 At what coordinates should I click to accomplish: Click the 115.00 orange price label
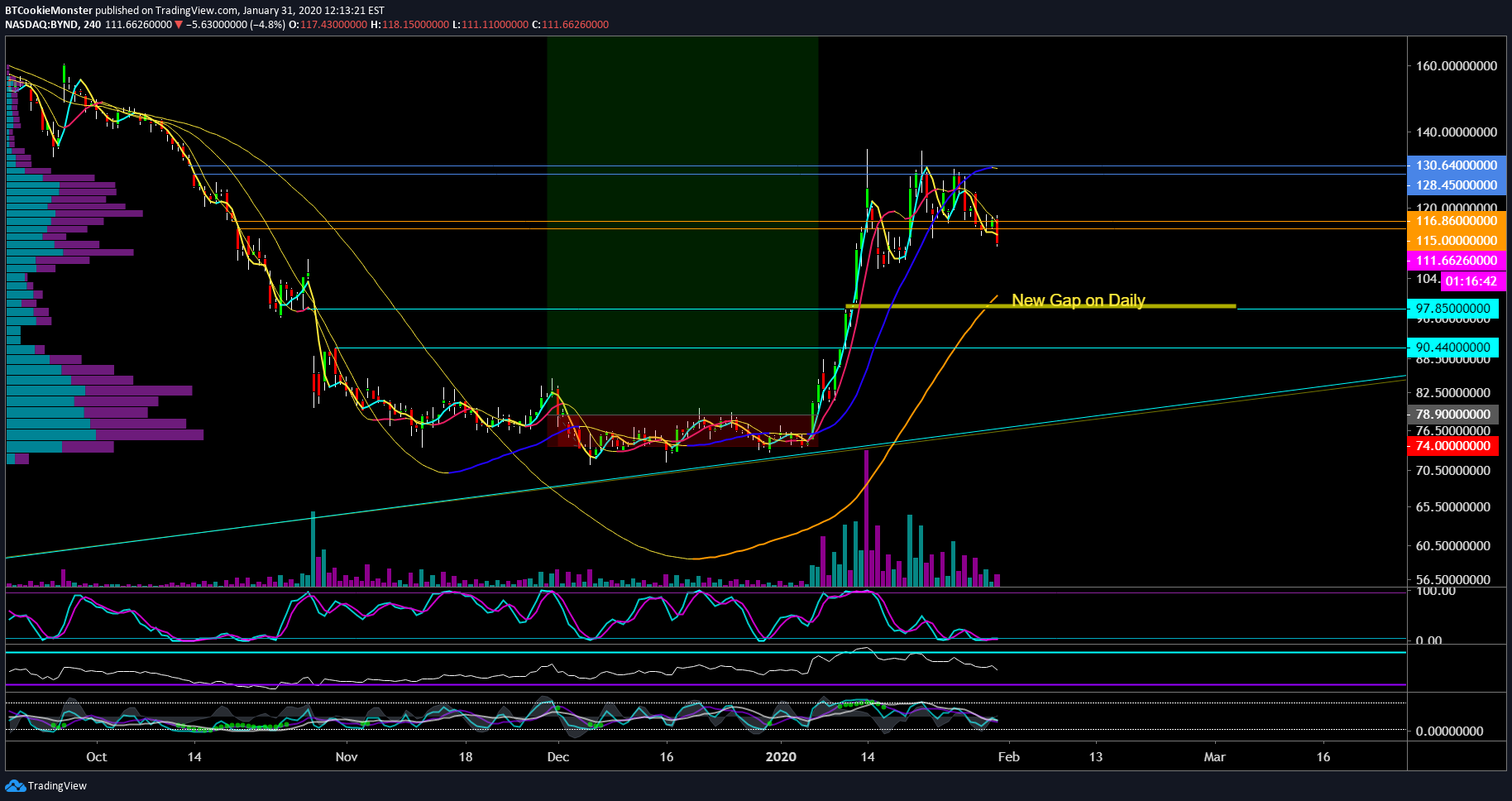(1457, 241)
